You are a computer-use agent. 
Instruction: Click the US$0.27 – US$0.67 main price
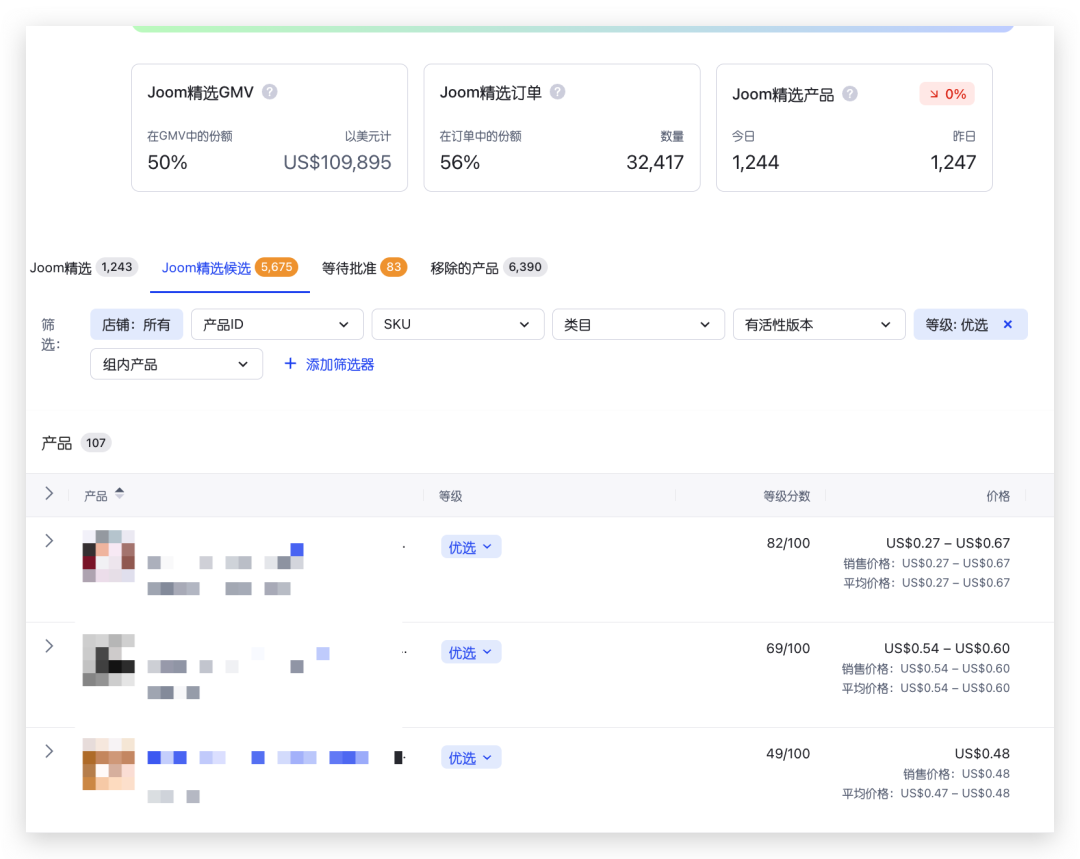pyautogui.click(x=948, y=543)
